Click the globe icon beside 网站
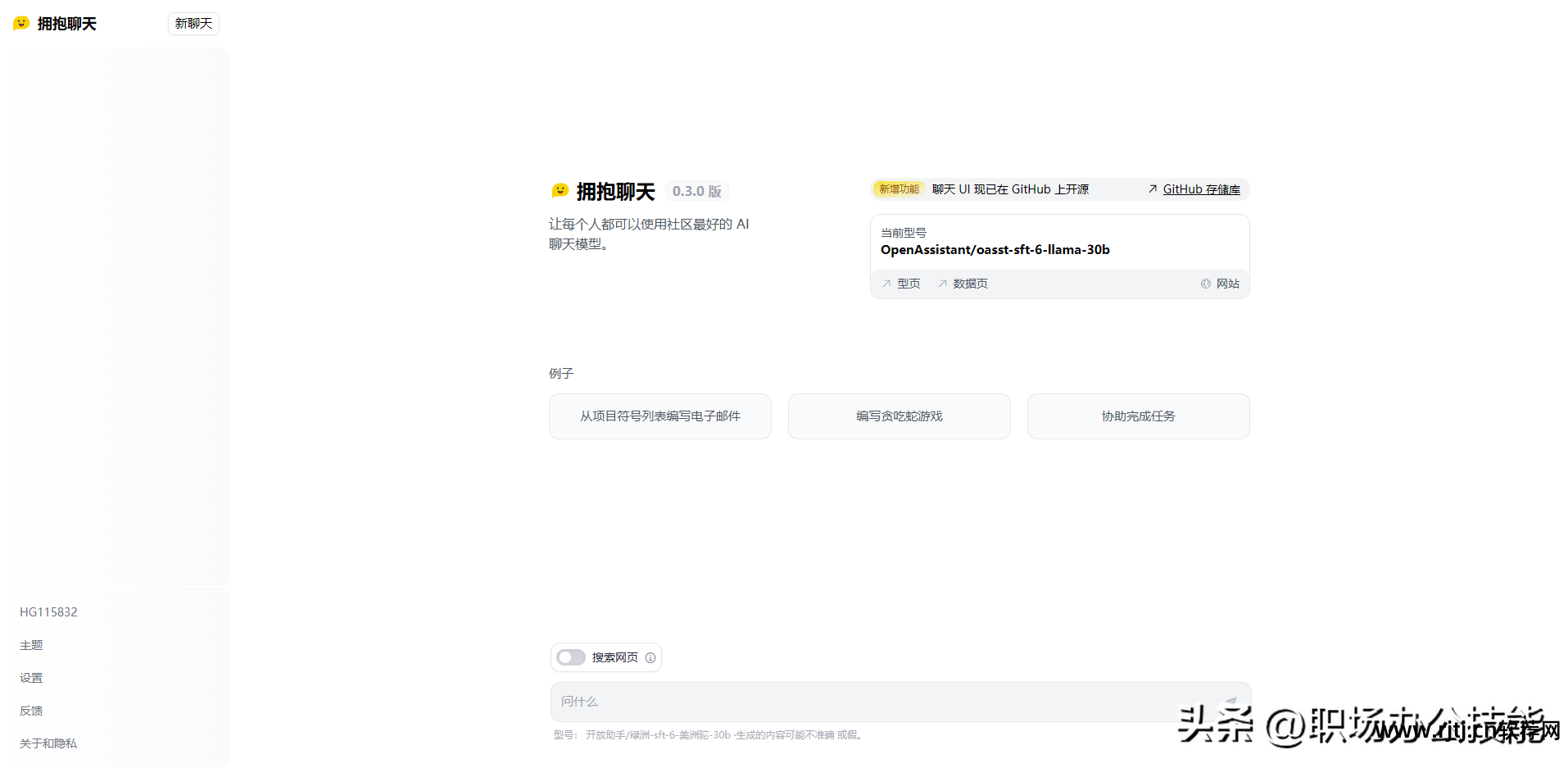This screenshot has width=1568, height=768. 1206,284
